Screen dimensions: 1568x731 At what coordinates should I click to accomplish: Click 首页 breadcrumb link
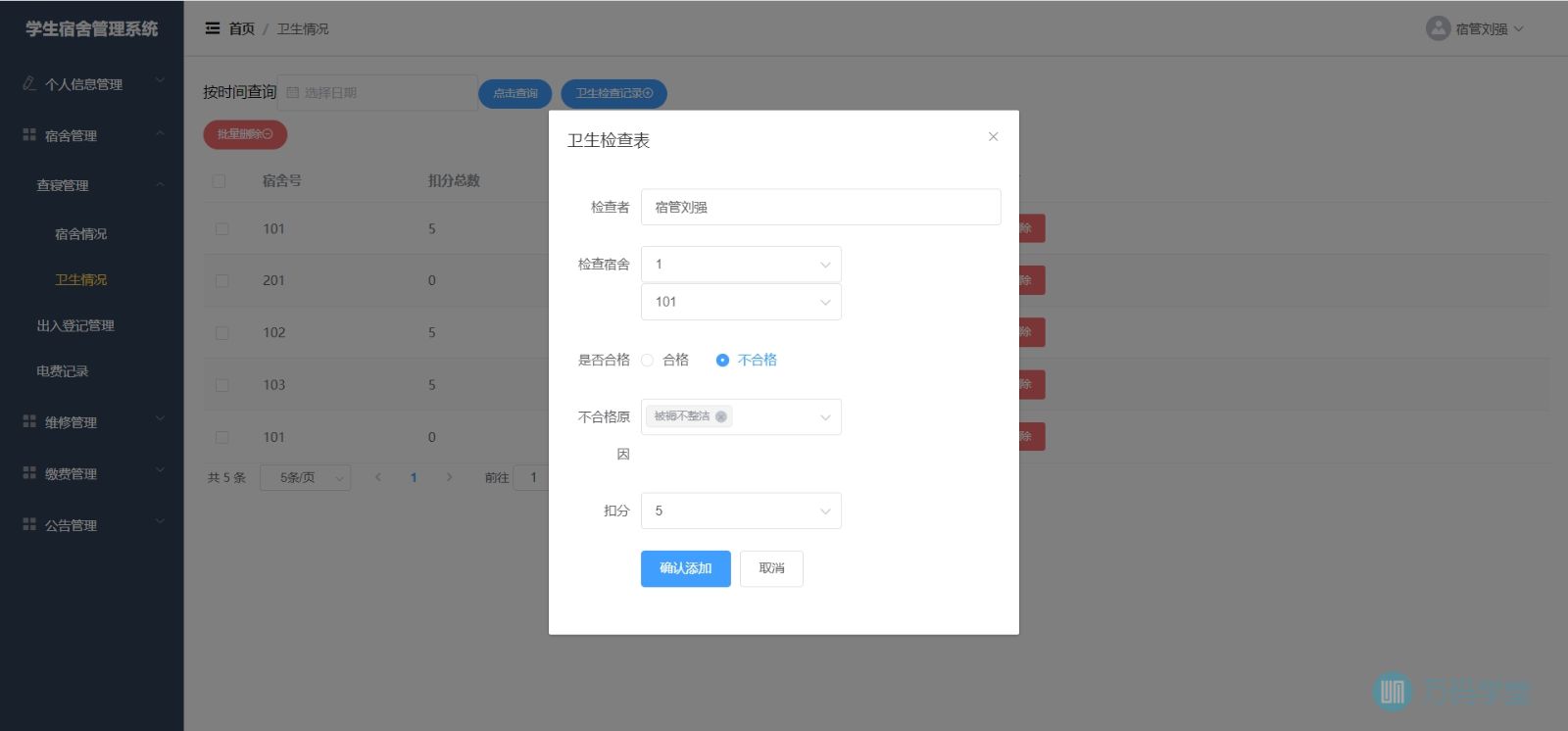pyautogui.click(x=241, y=28)
